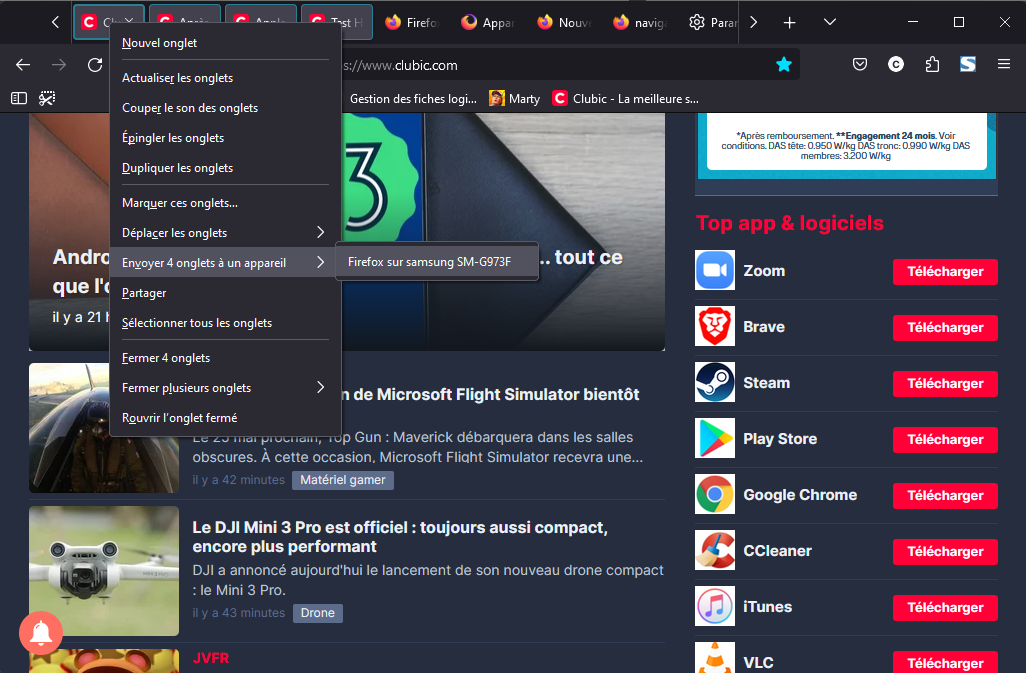This screenshot has height=673, width=1026.
Task: Click the iTunes app icon
Action: coord(715,606)
